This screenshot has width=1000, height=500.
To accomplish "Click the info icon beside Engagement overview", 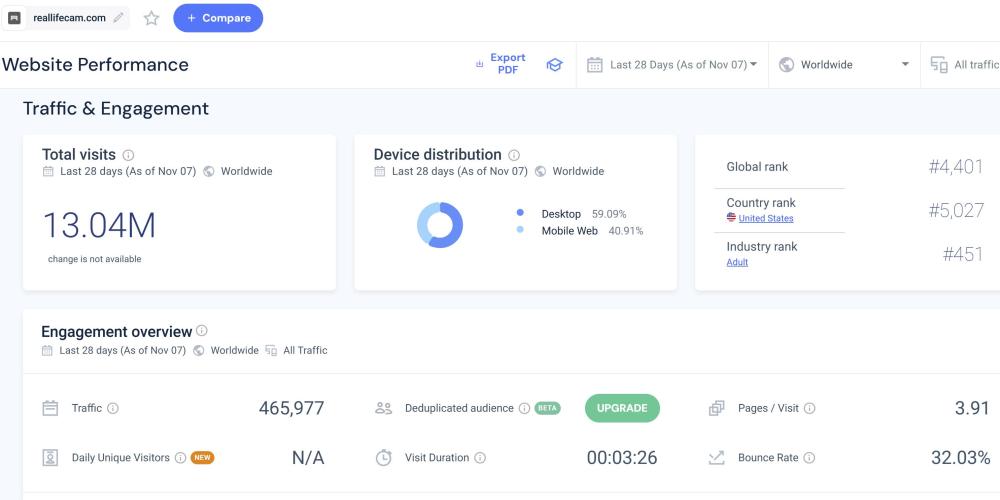I will point(202,331).
